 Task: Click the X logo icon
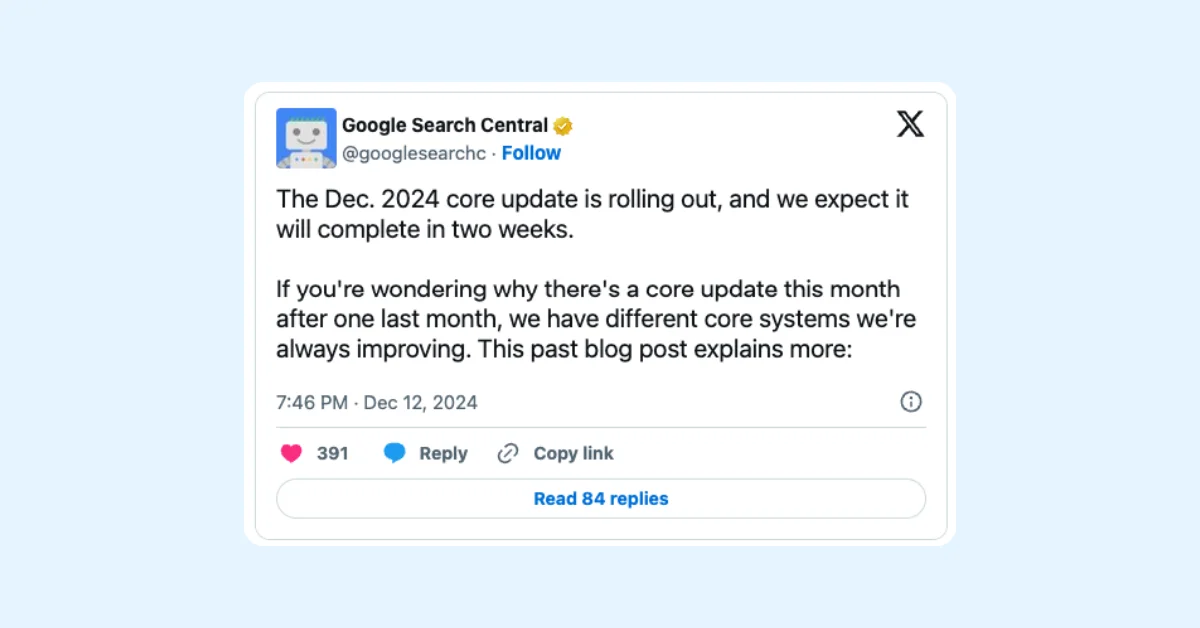pos(910,124)
